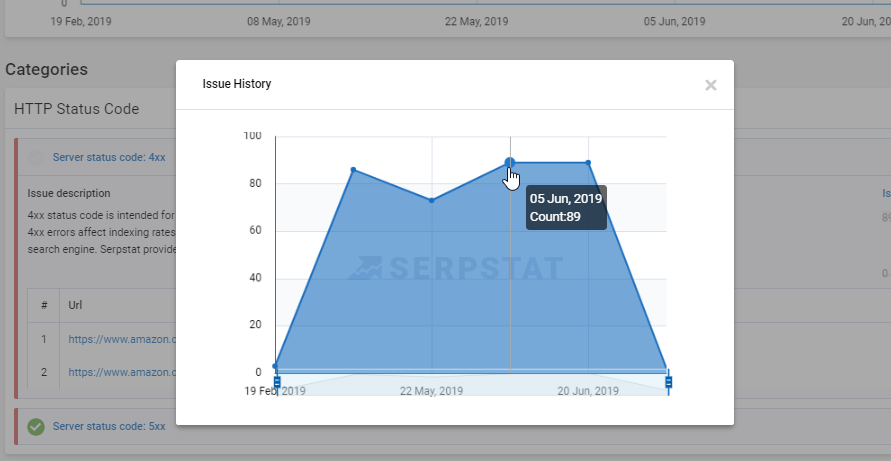Click 19 Feb, 2019 on background chart axis

coord(81,22)
